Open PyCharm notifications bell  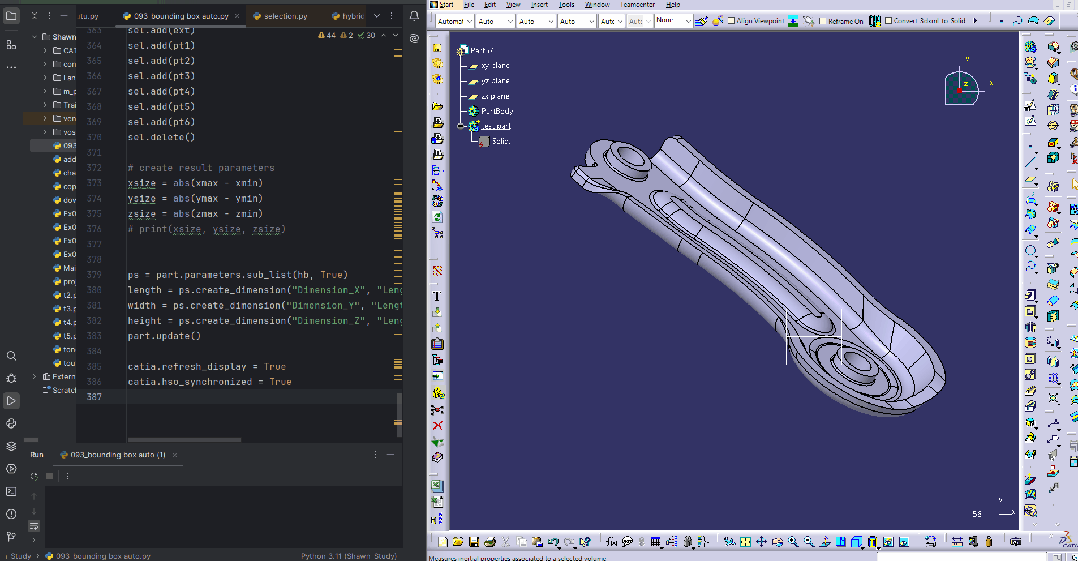413,17
